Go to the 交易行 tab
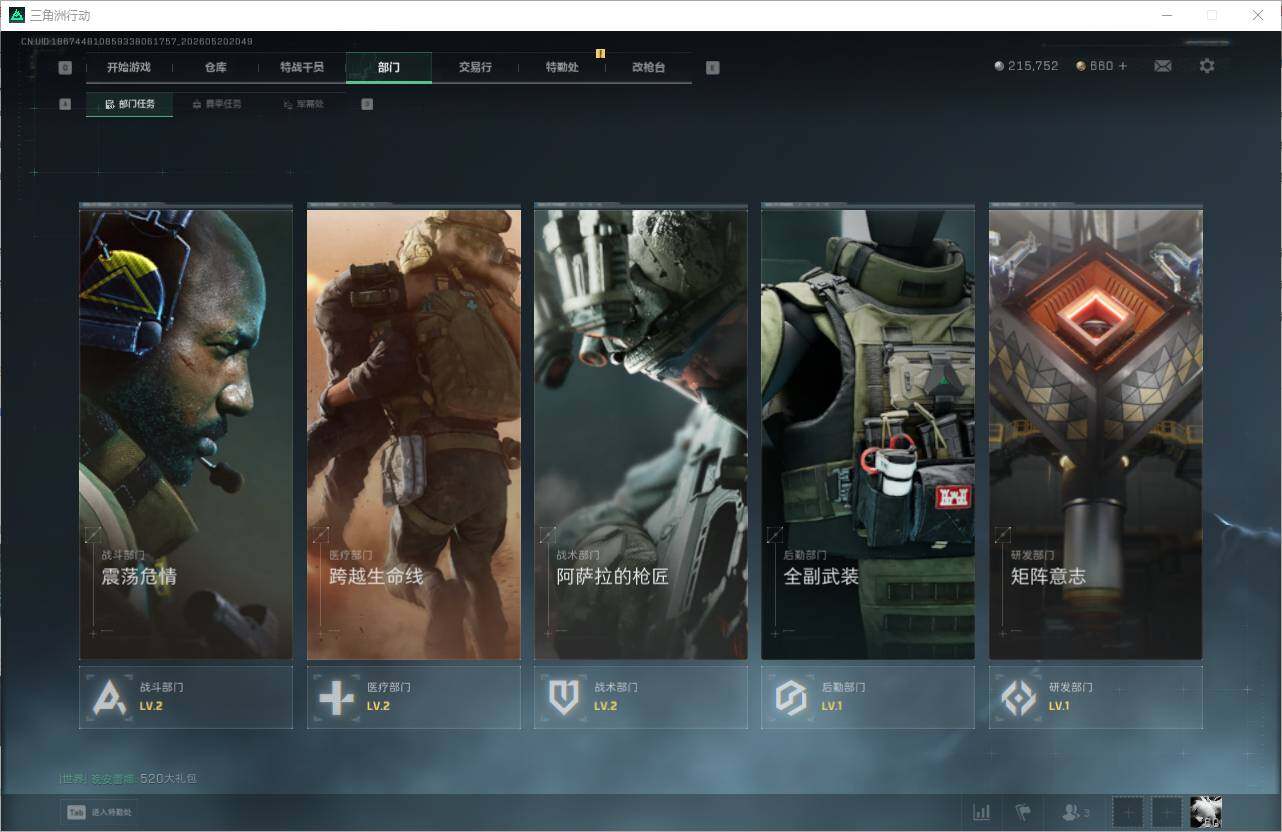The width and height of the screenshot is (1282, 832). (475, 67)
